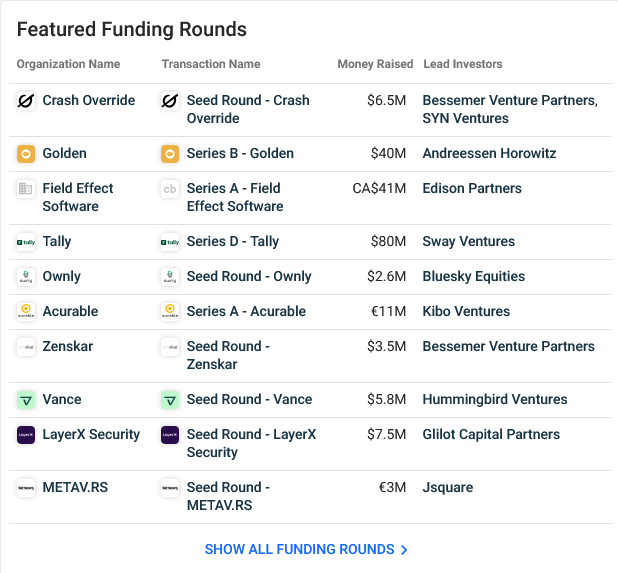Click SHOW ALL FUNDING ROUNDS link
The height and width of the screenshot is (573, 618).
point(300,549)
